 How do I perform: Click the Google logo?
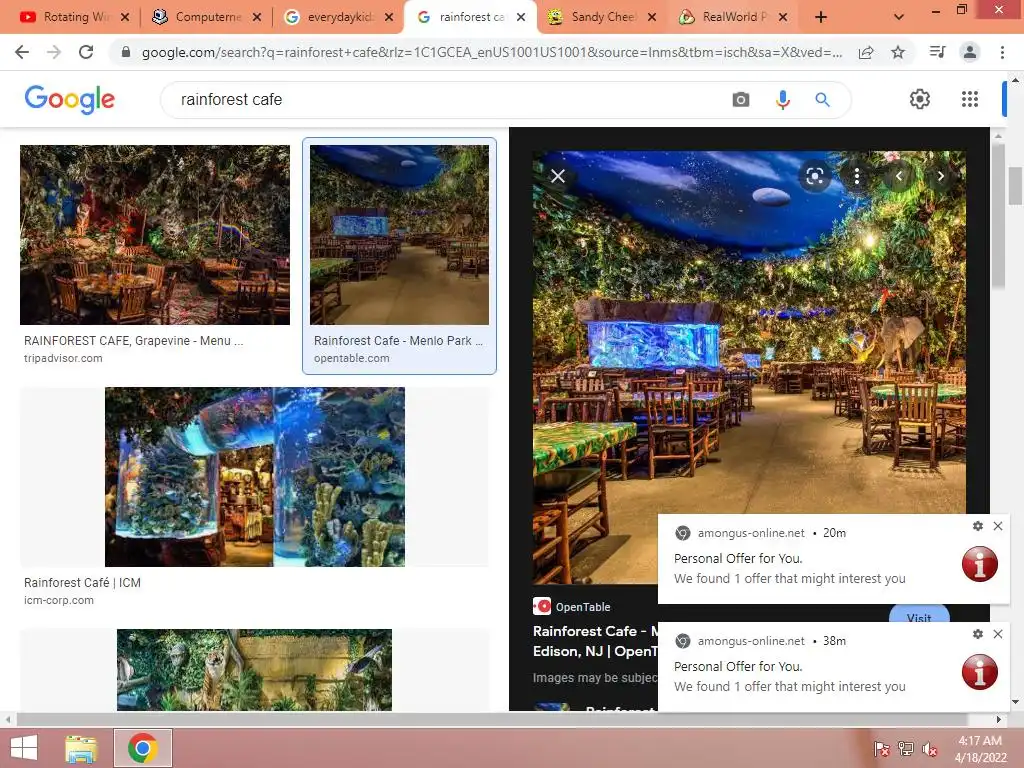69,99
